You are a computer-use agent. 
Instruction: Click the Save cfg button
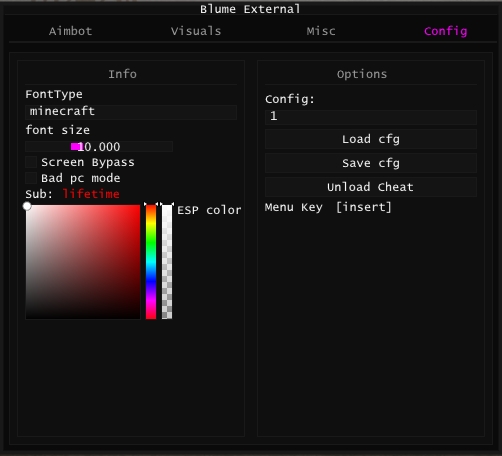tap(371, 163)
